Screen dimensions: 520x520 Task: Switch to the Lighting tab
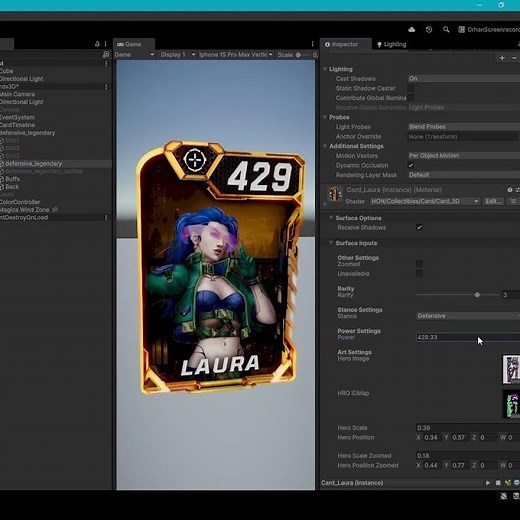coord(392,44)
